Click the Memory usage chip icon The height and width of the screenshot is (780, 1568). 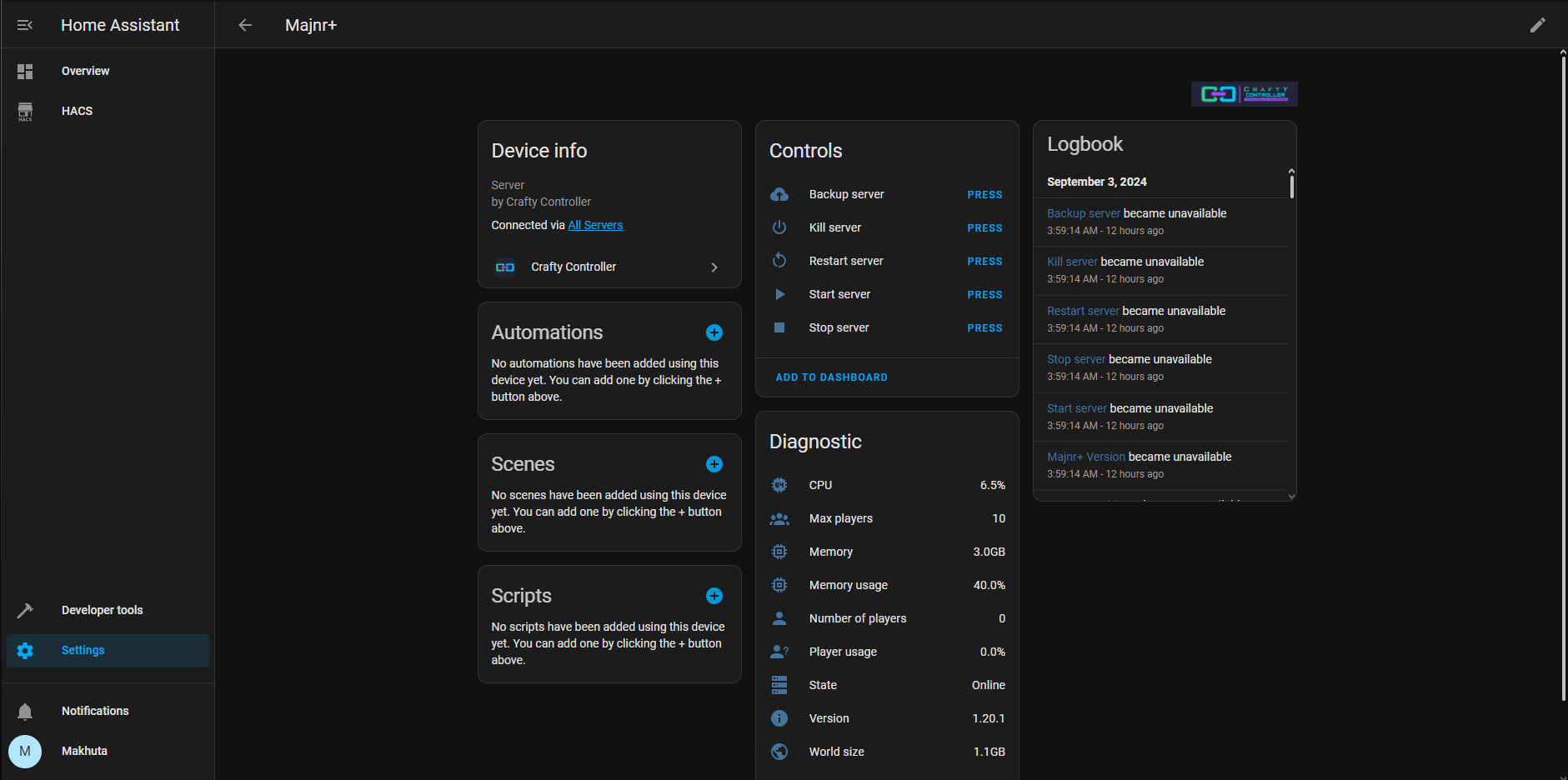click(779, 585)
